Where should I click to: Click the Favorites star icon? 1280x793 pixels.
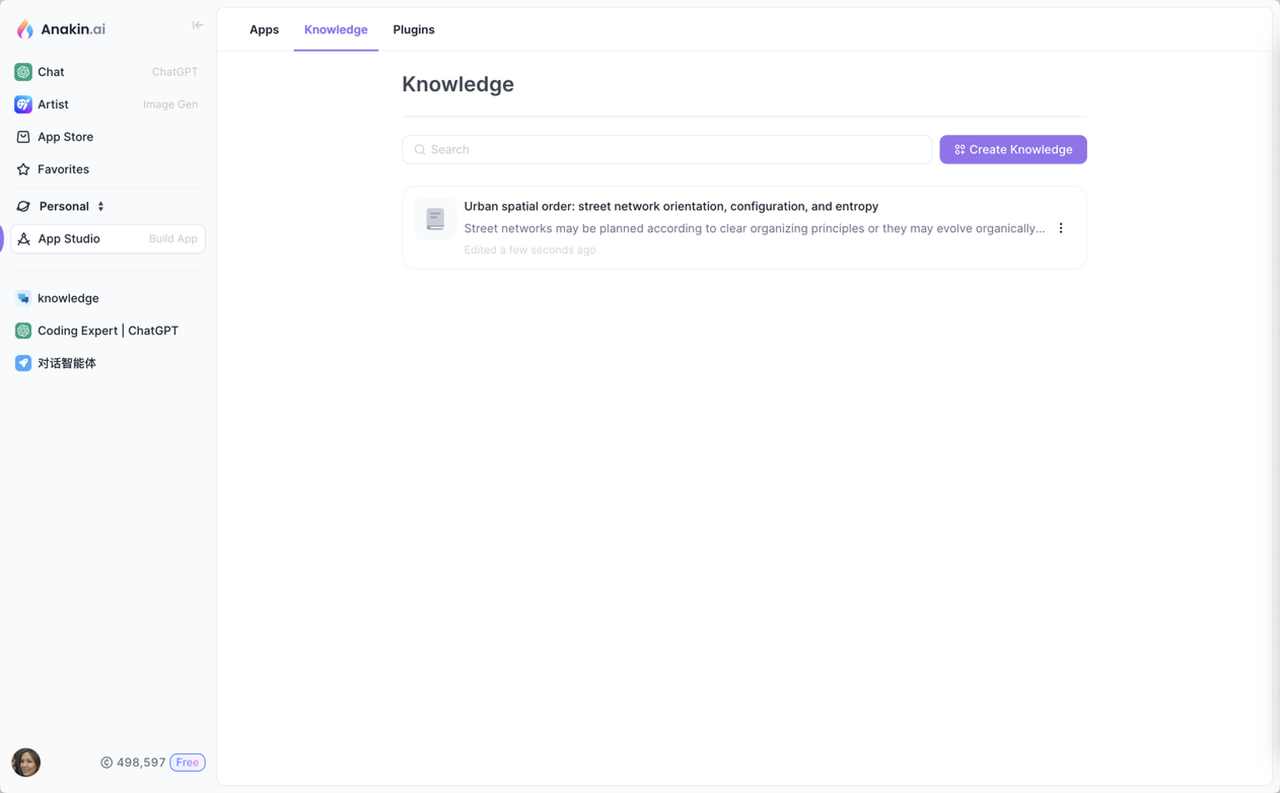23,169
